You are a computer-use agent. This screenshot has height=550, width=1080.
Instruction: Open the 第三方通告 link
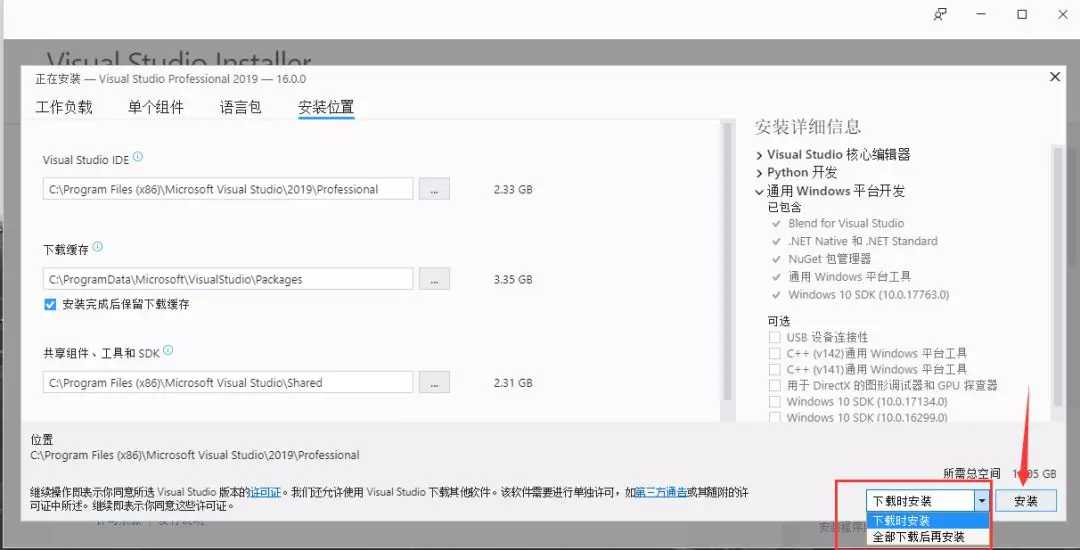[x=661, y=493]
